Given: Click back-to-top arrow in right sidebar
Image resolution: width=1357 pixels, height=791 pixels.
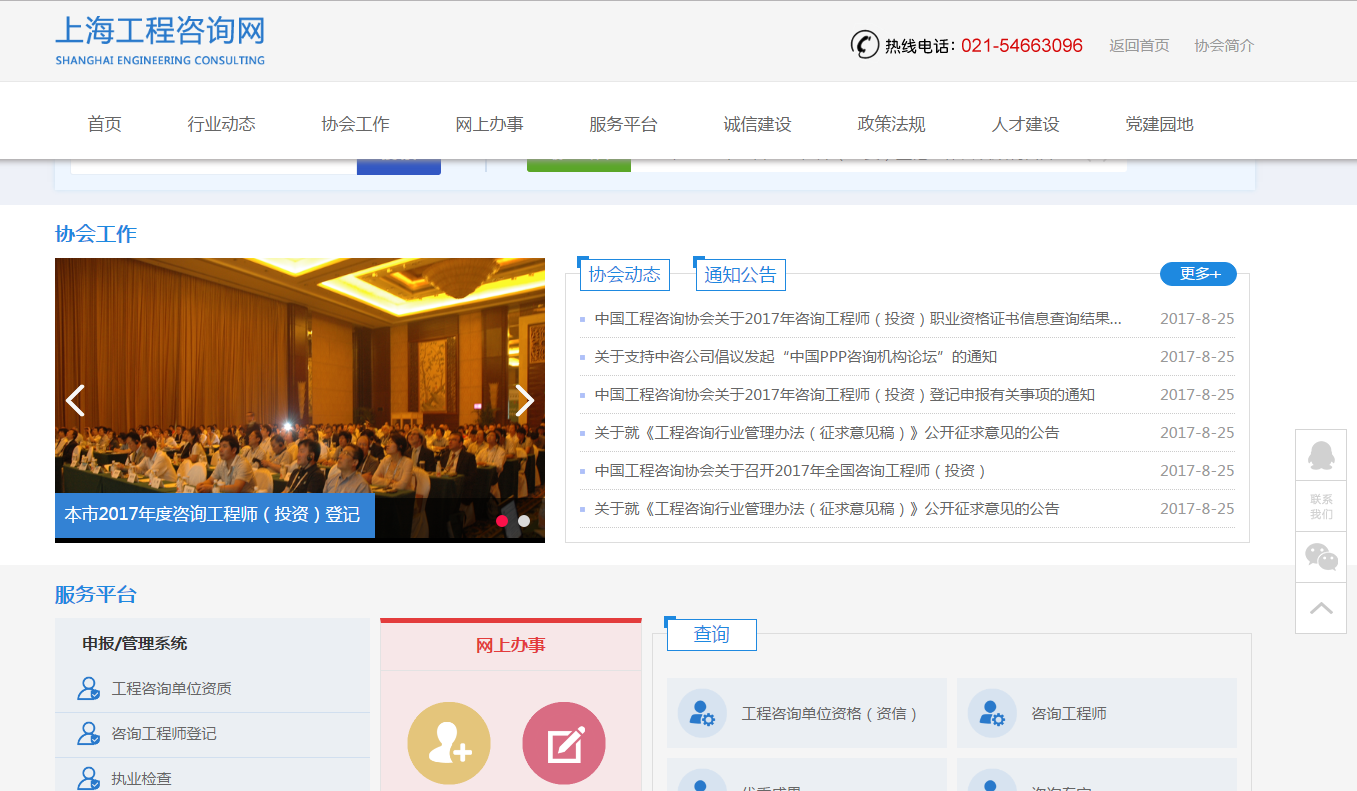Looking at the screenshot, I should point(1320,607).
